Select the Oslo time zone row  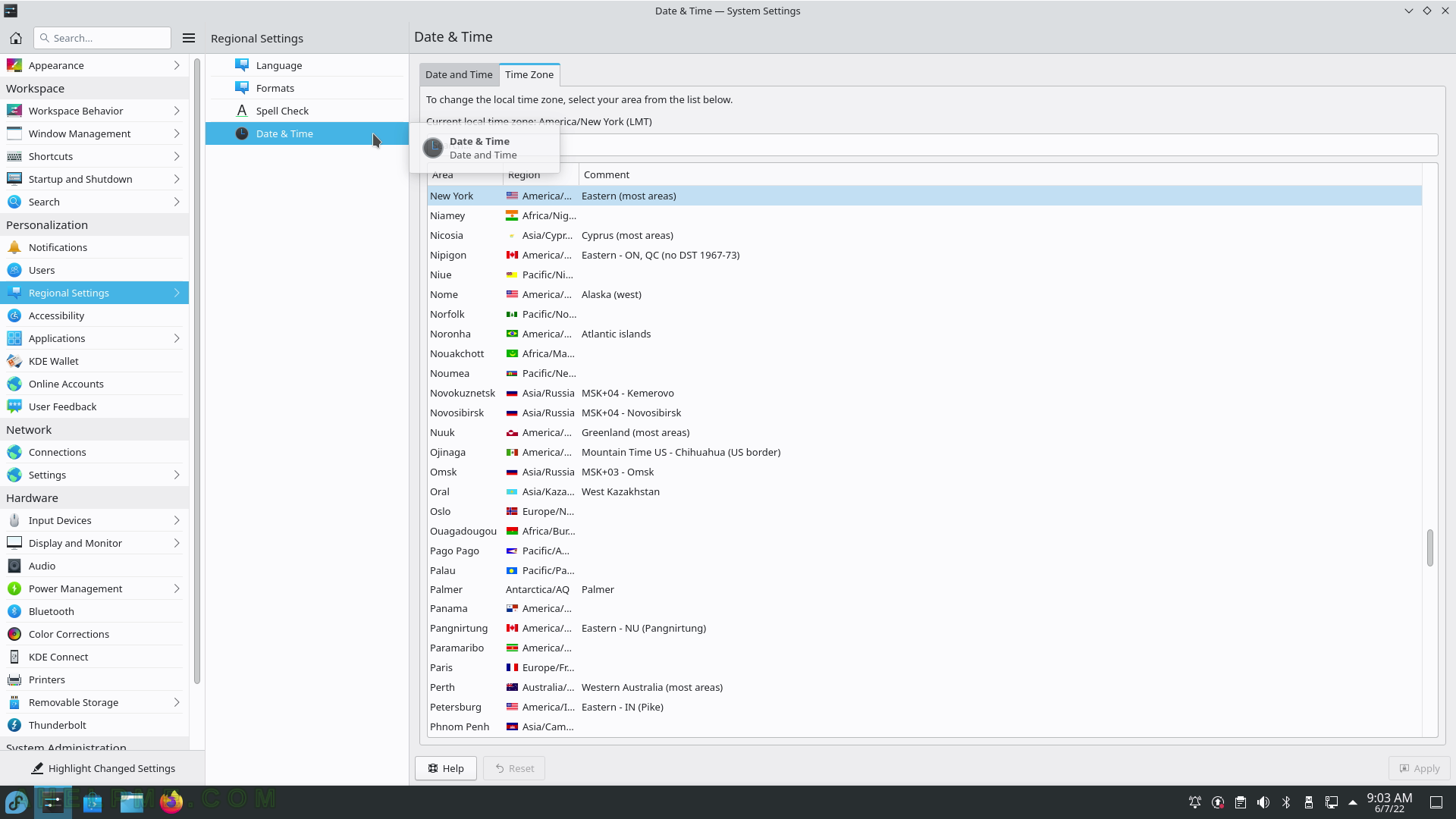924,511
